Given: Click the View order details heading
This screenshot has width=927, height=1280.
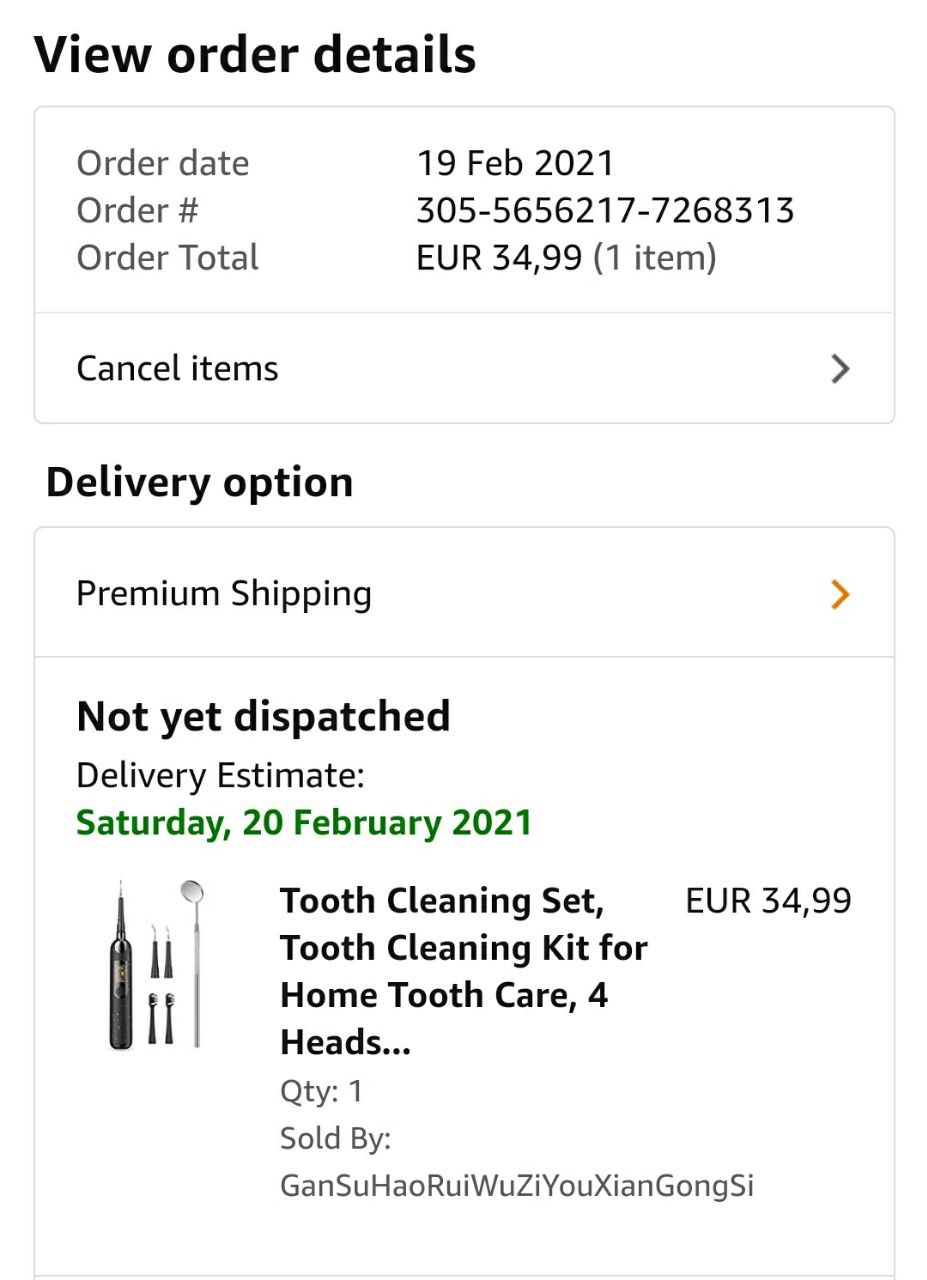Looking at the screenshot, I should [255, 55].
